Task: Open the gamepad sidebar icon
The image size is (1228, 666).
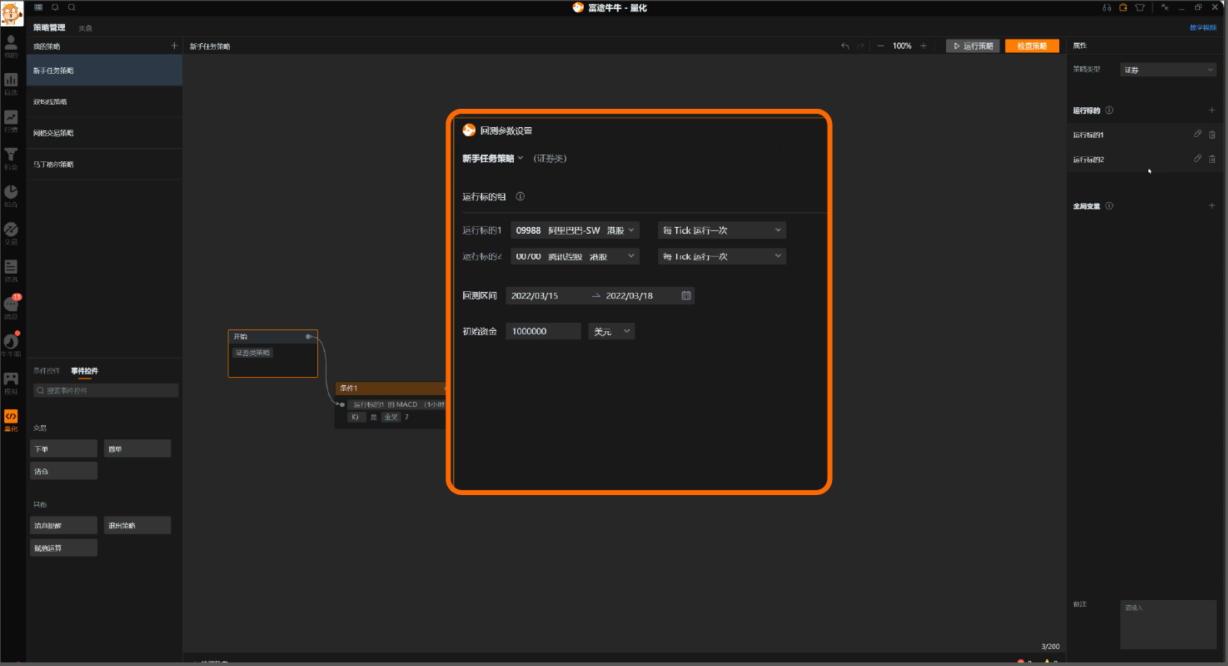Action: 11,382
